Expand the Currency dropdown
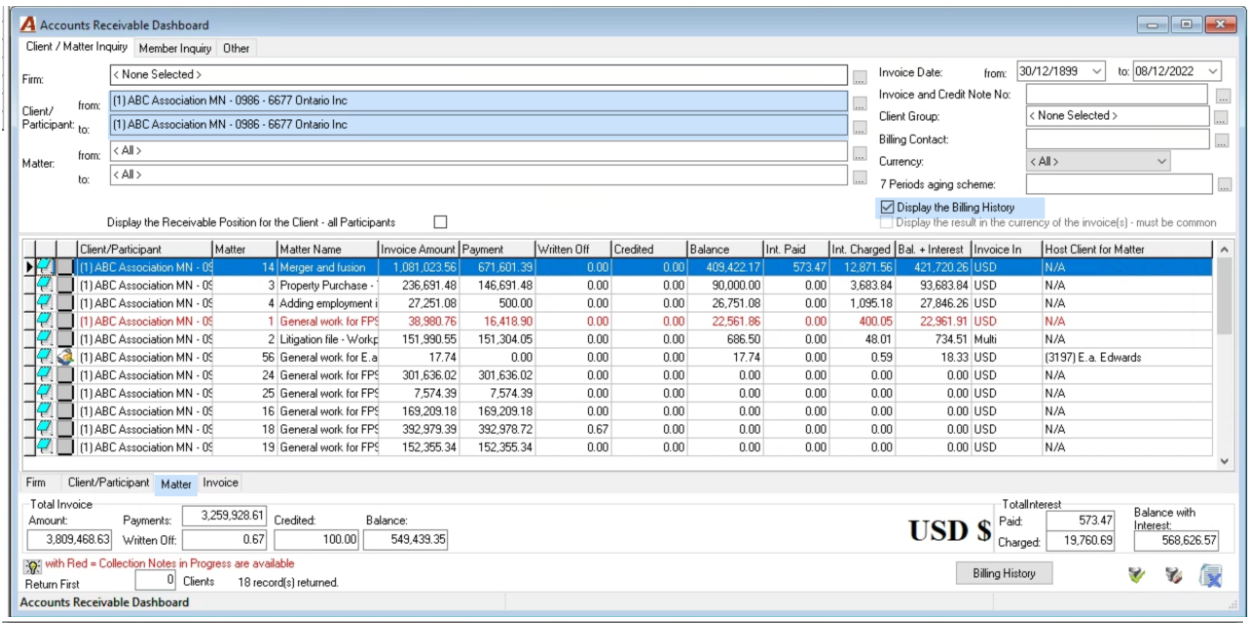 coord(1161,161)
